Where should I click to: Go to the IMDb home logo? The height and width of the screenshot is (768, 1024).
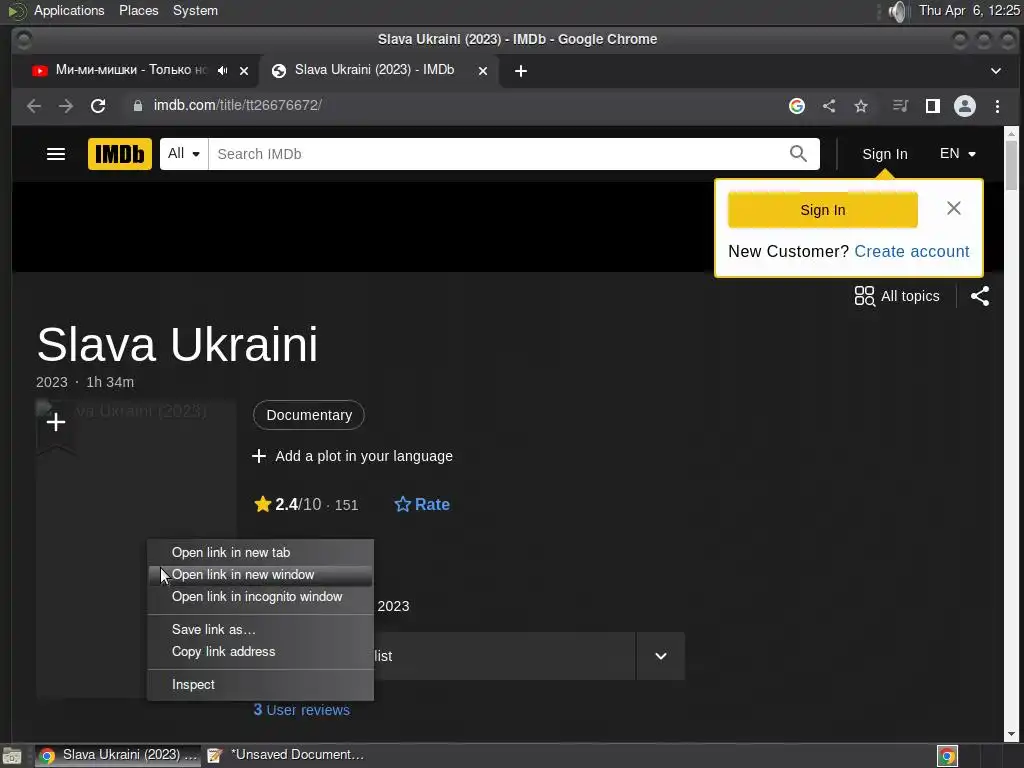click(120, 154)
